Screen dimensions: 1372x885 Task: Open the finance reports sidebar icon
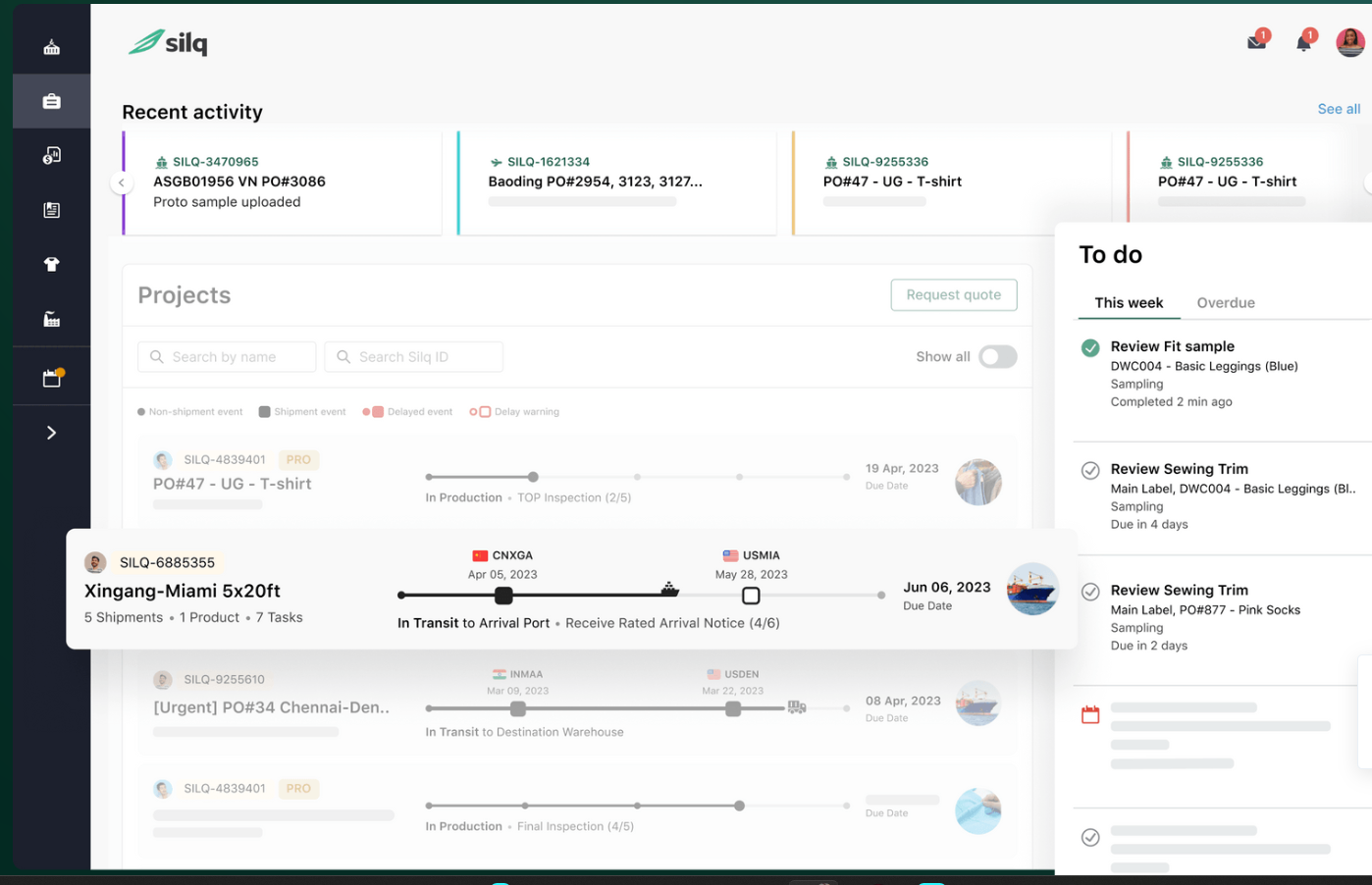pyautogui.click(x=52, y=155)
